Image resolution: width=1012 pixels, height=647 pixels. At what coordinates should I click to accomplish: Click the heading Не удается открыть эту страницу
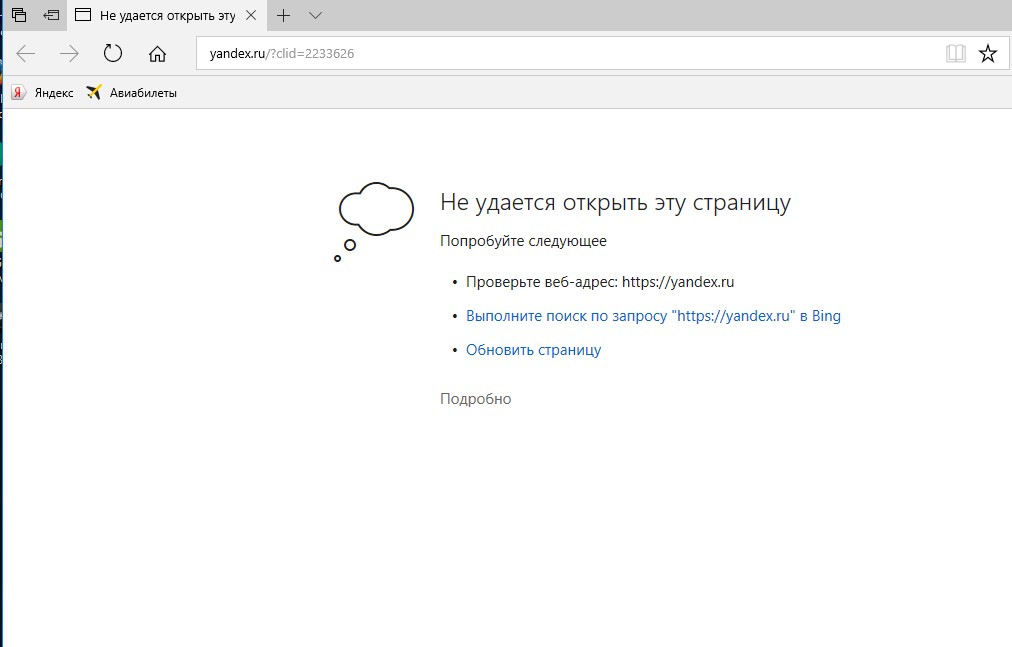click(615, 203)
